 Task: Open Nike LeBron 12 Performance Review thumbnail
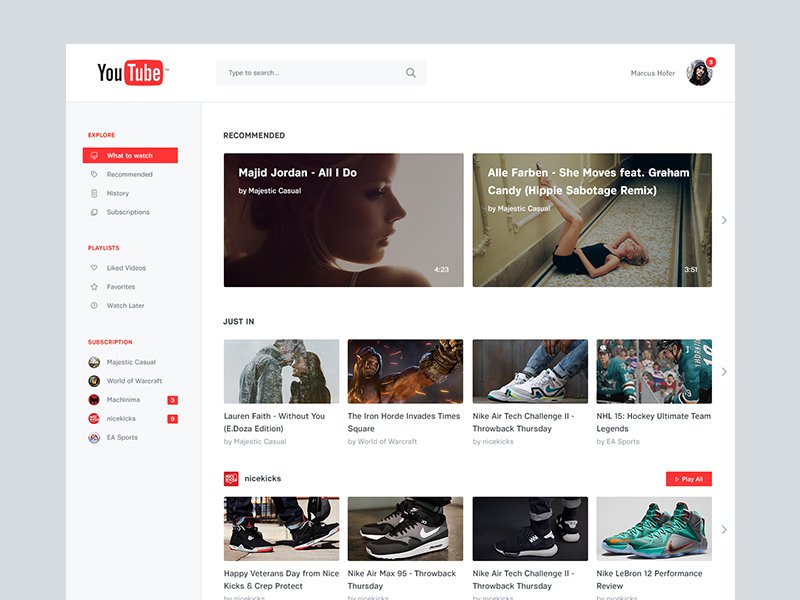click(x=654, y=529)
